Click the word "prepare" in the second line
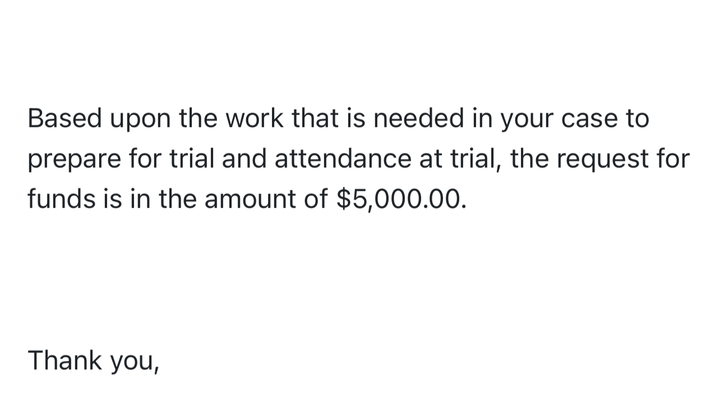720x405 pixels. tap(74, 162)
